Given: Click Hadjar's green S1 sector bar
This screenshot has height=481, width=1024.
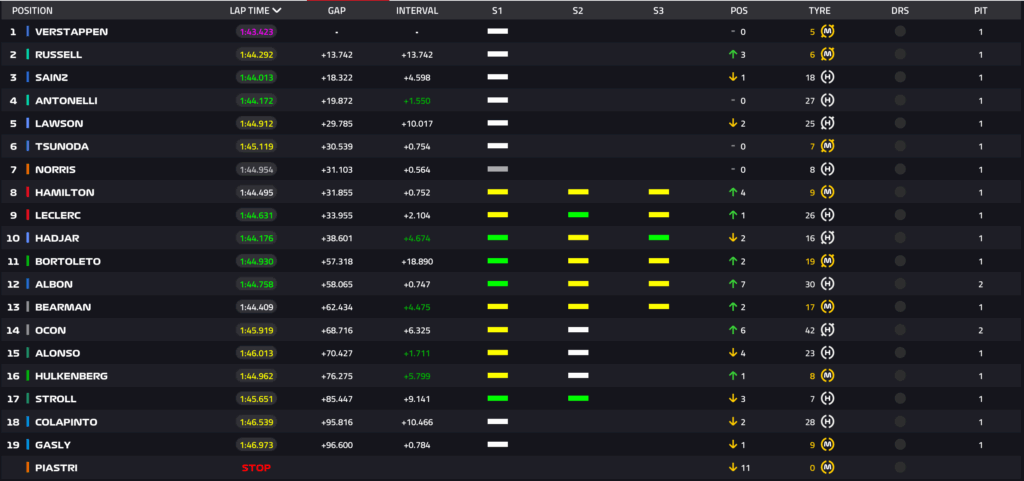Looking at the screenshot, I should (497, 238).
